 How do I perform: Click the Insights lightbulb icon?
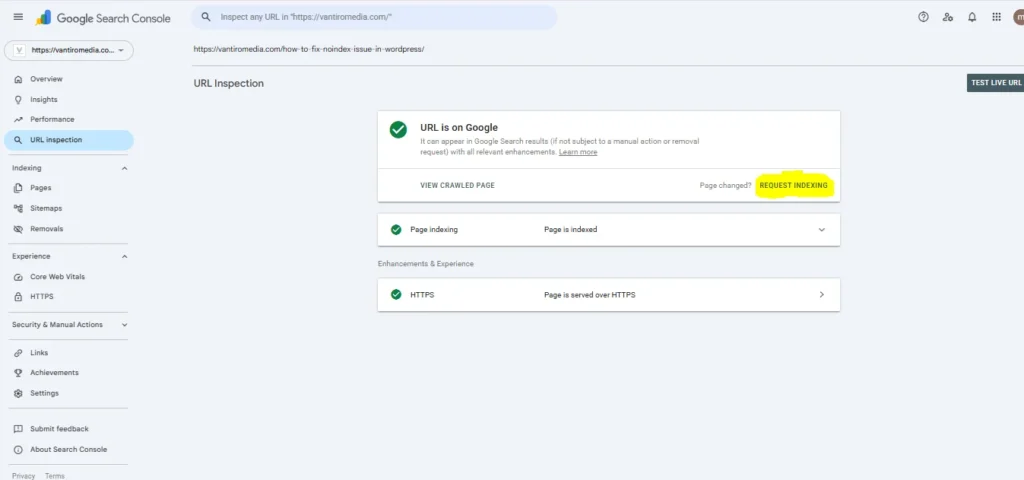point(18,99)
